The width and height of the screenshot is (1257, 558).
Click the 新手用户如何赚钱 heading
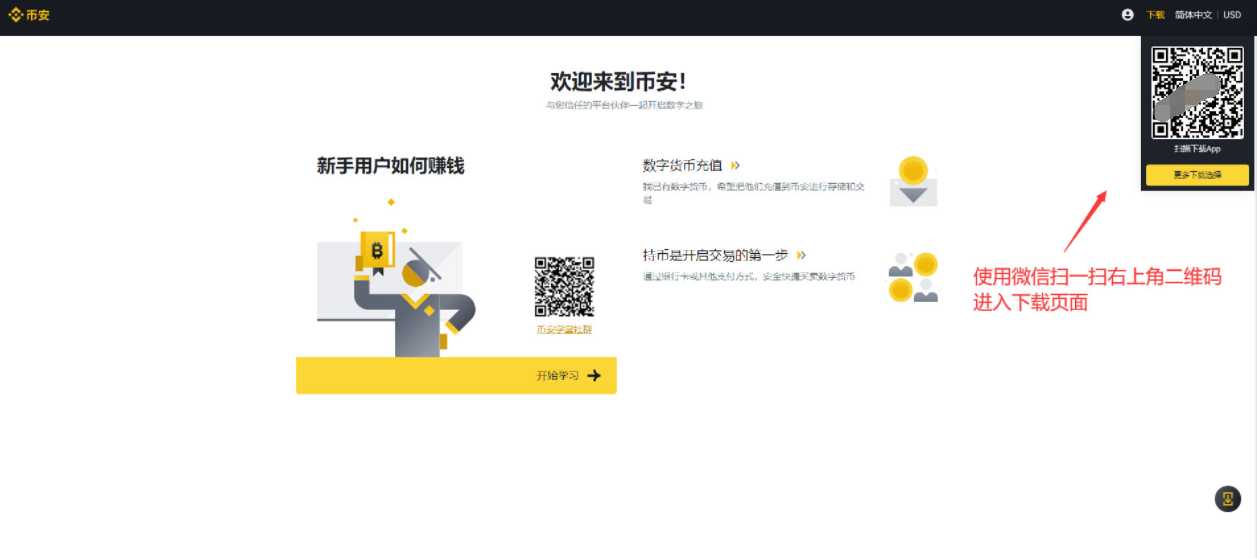pyautogui.click(x=390, y=166)
